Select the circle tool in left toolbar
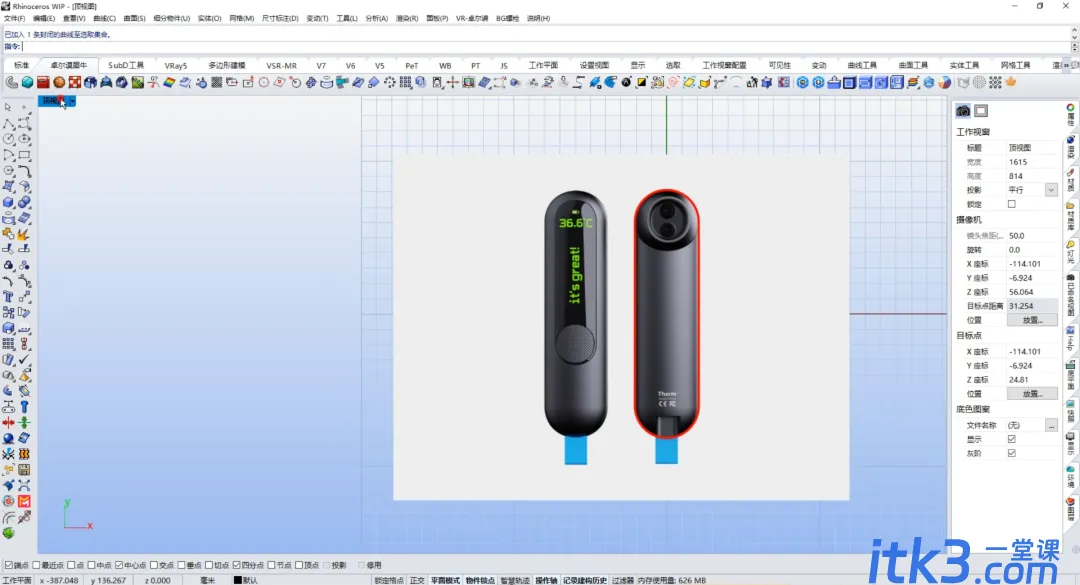This screenshot has width=1080, height=585. [8, 139]
